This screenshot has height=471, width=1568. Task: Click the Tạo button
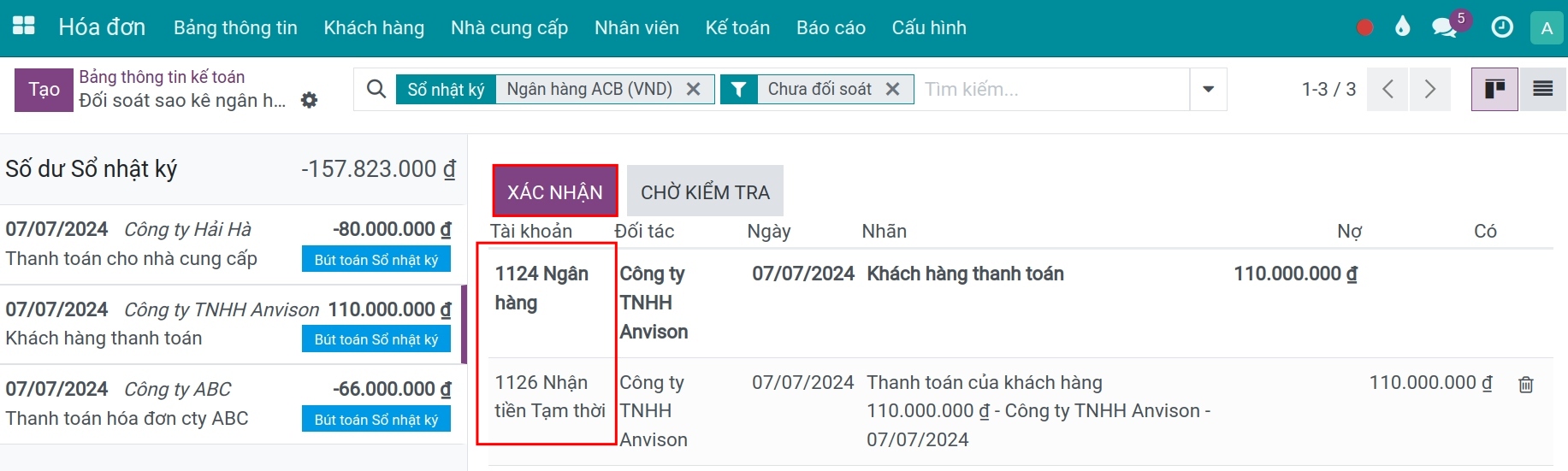coord(44,90)
